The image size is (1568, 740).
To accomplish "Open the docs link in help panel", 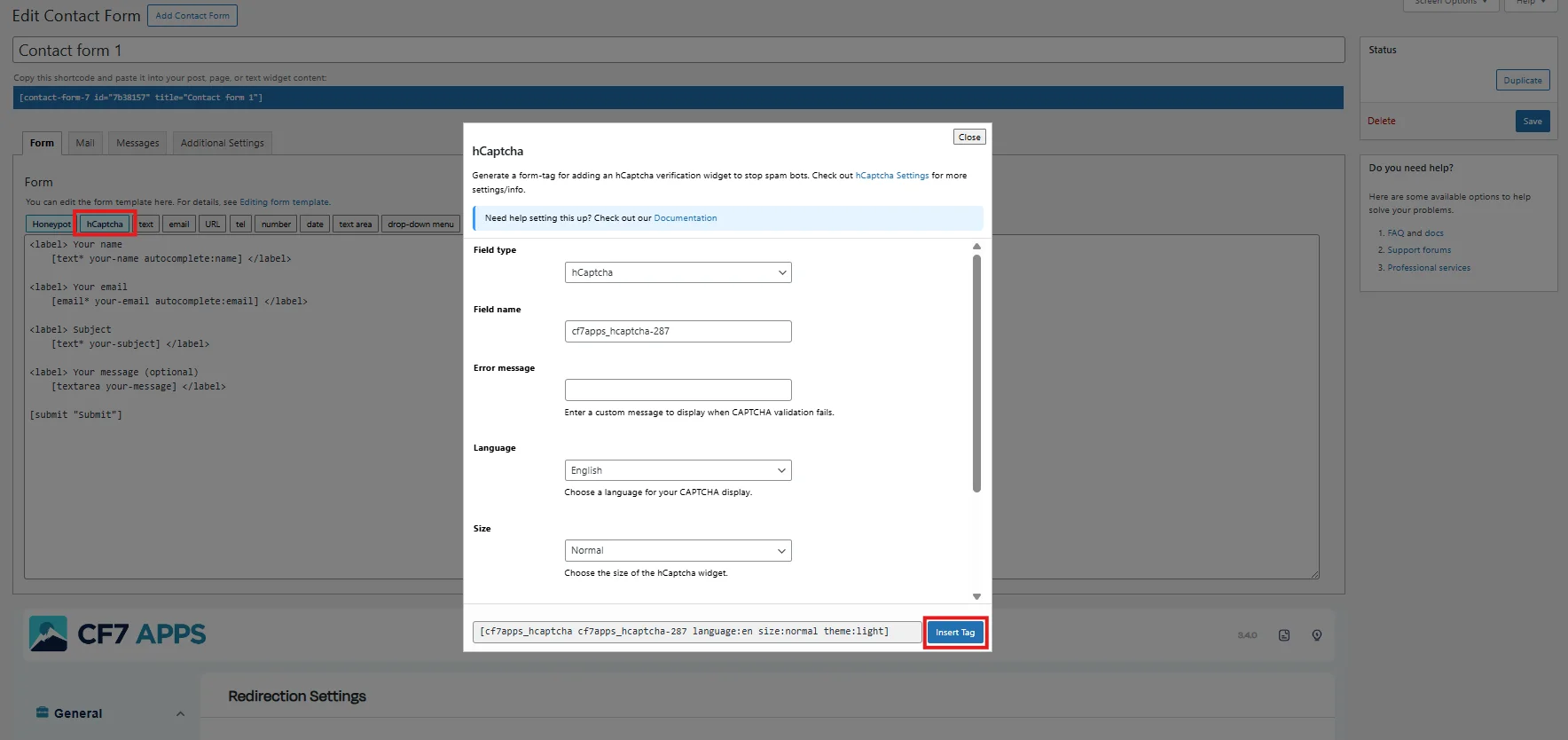I will [1434, 233].
